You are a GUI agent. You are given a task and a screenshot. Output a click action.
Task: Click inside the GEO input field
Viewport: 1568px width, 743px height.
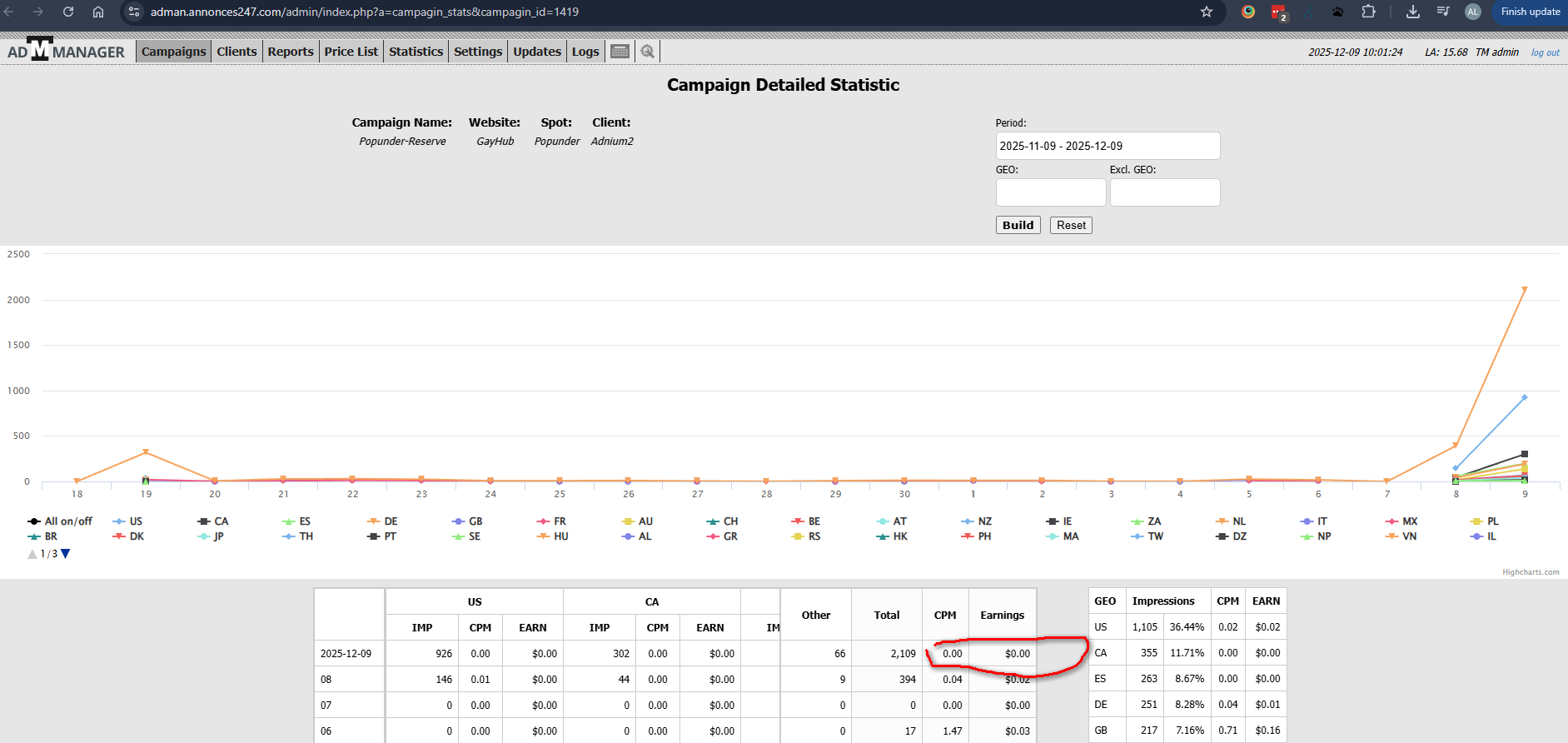click(1050, 192)
